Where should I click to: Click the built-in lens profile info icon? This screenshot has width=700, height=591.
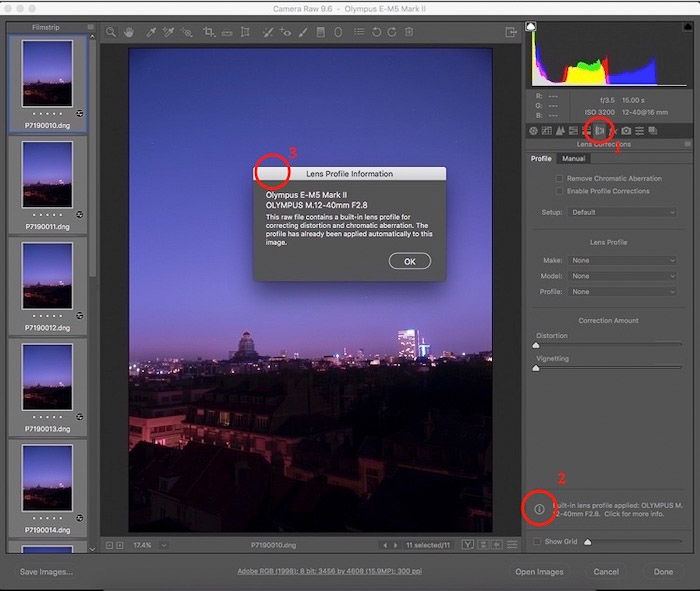pos(538,509)
